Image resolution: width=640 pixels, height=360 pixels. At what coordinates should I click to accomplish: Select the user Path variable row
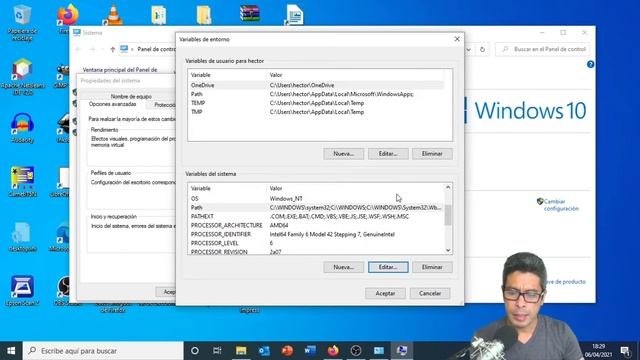(x=316, y=94)
